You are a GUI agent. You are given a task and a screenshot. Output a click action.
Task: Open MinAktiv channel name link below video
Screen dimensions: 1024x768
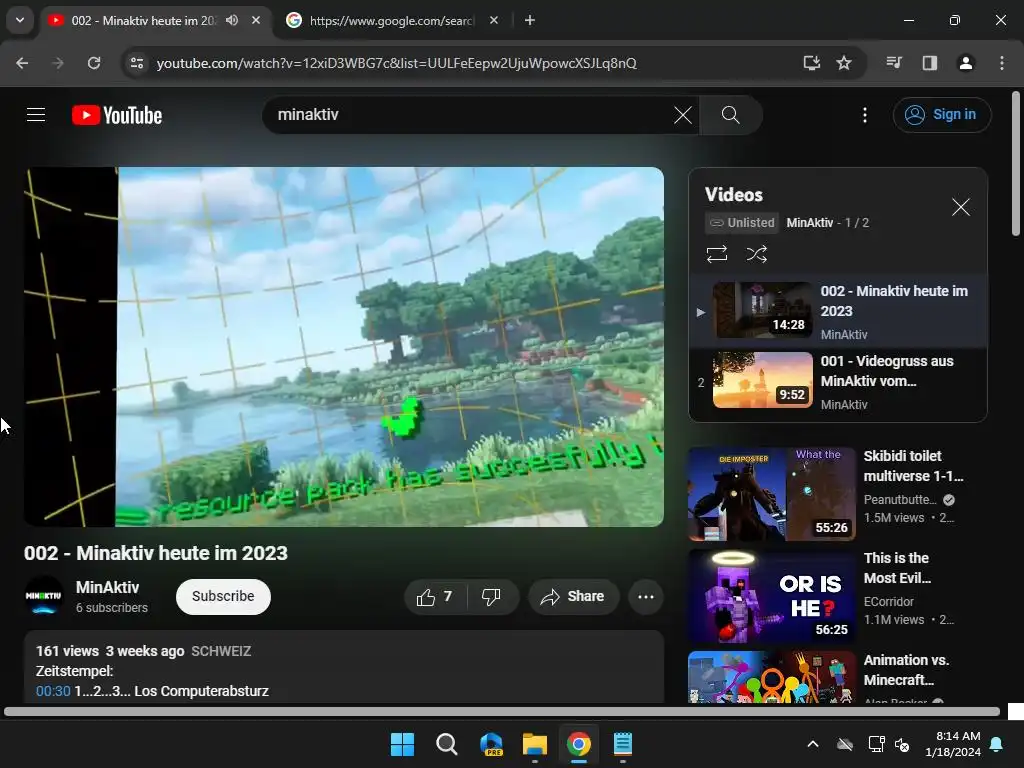pyautogui.click(x=107, y=587)
